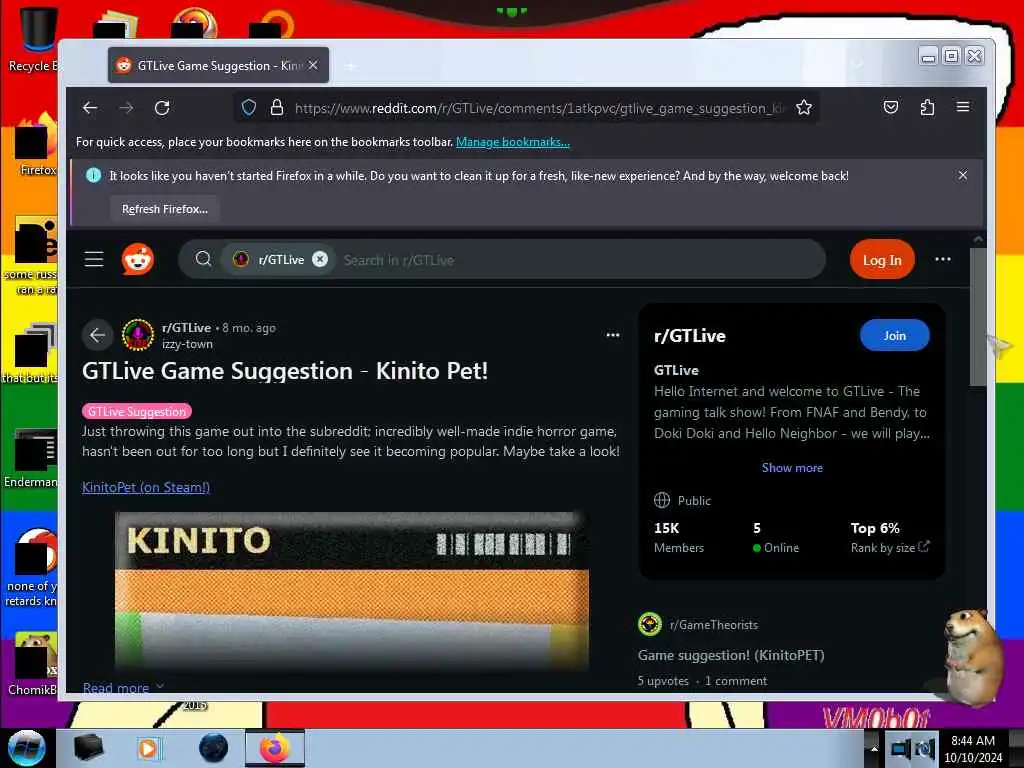Viewport: 1024px width, 768px height.
Task: Open the Windows Start button
Action: (26, 748)
